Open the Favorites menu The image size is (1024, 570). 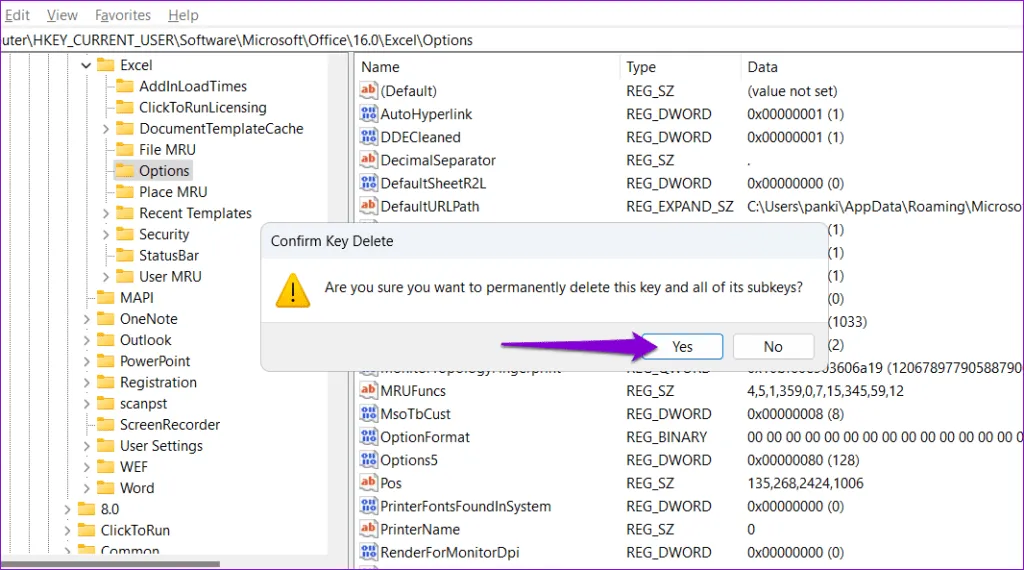(123, 15)
